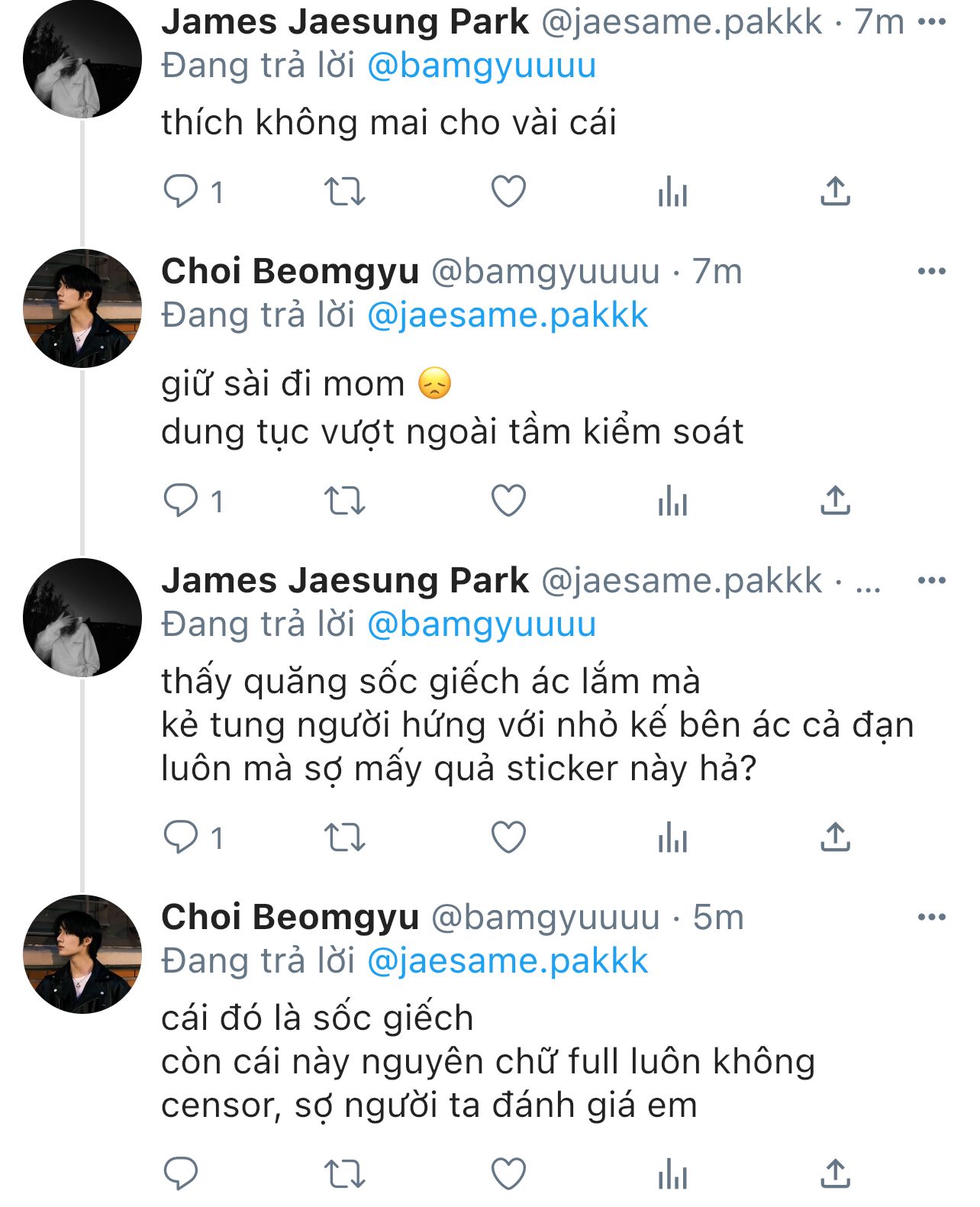Like the "cái đó là sốc giếch" tweet
The image size is (980, 1207).
pos(508,1173)
